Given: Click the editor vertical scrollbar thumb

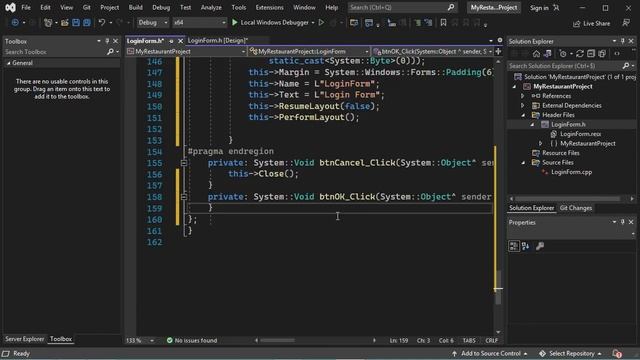Looking at the screenshot, I should tap(498, 287).
